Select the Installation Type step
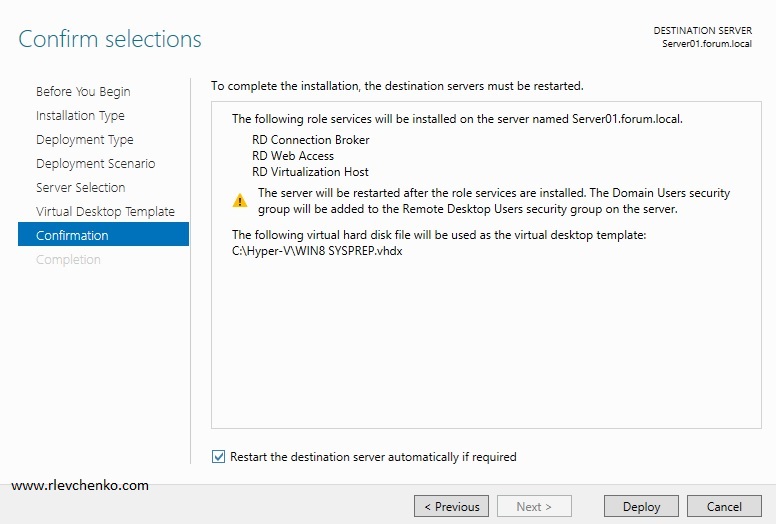 80,116
